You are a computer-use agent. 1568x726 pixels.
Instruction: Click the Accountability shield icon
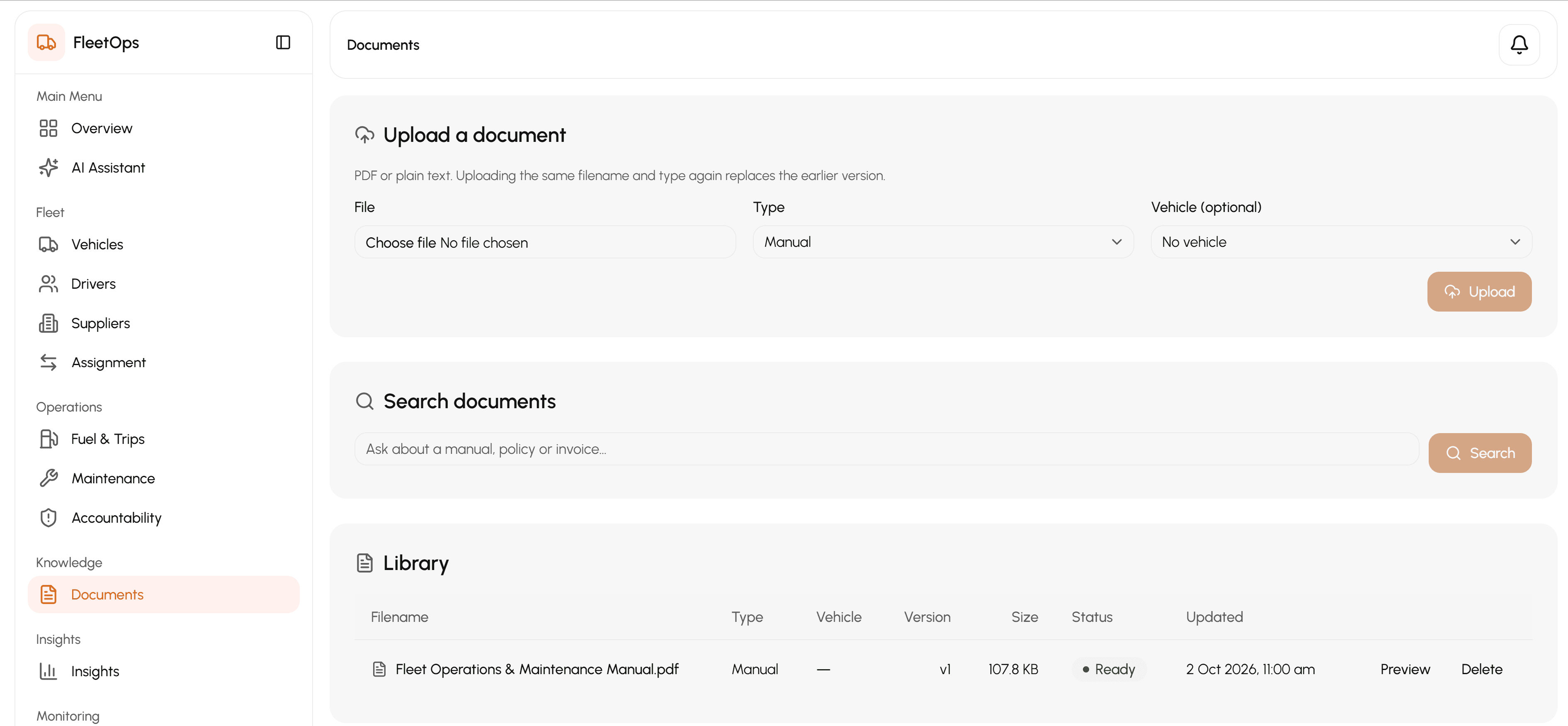48,518
